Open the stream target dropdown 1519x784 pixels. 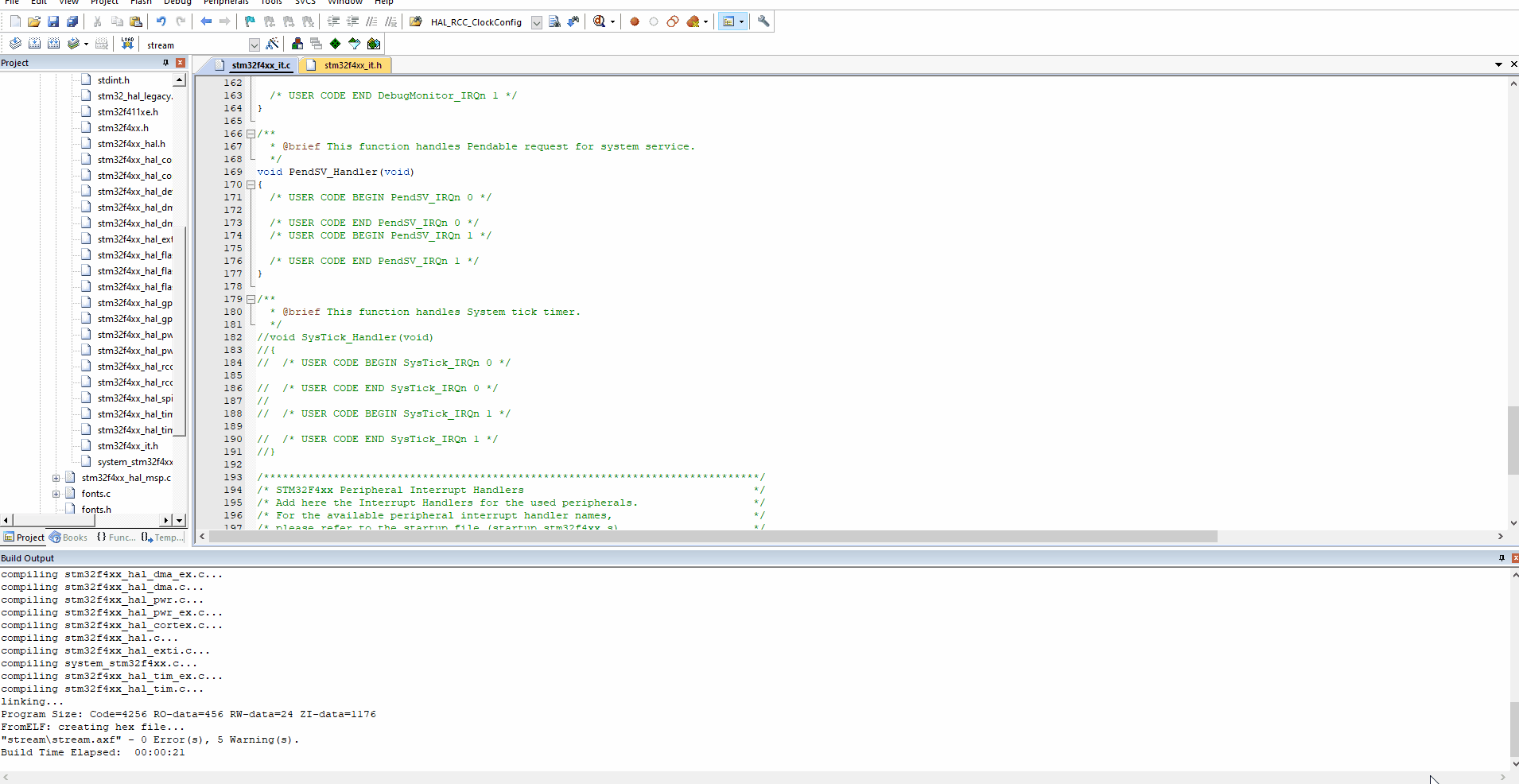tap(254, 45)
